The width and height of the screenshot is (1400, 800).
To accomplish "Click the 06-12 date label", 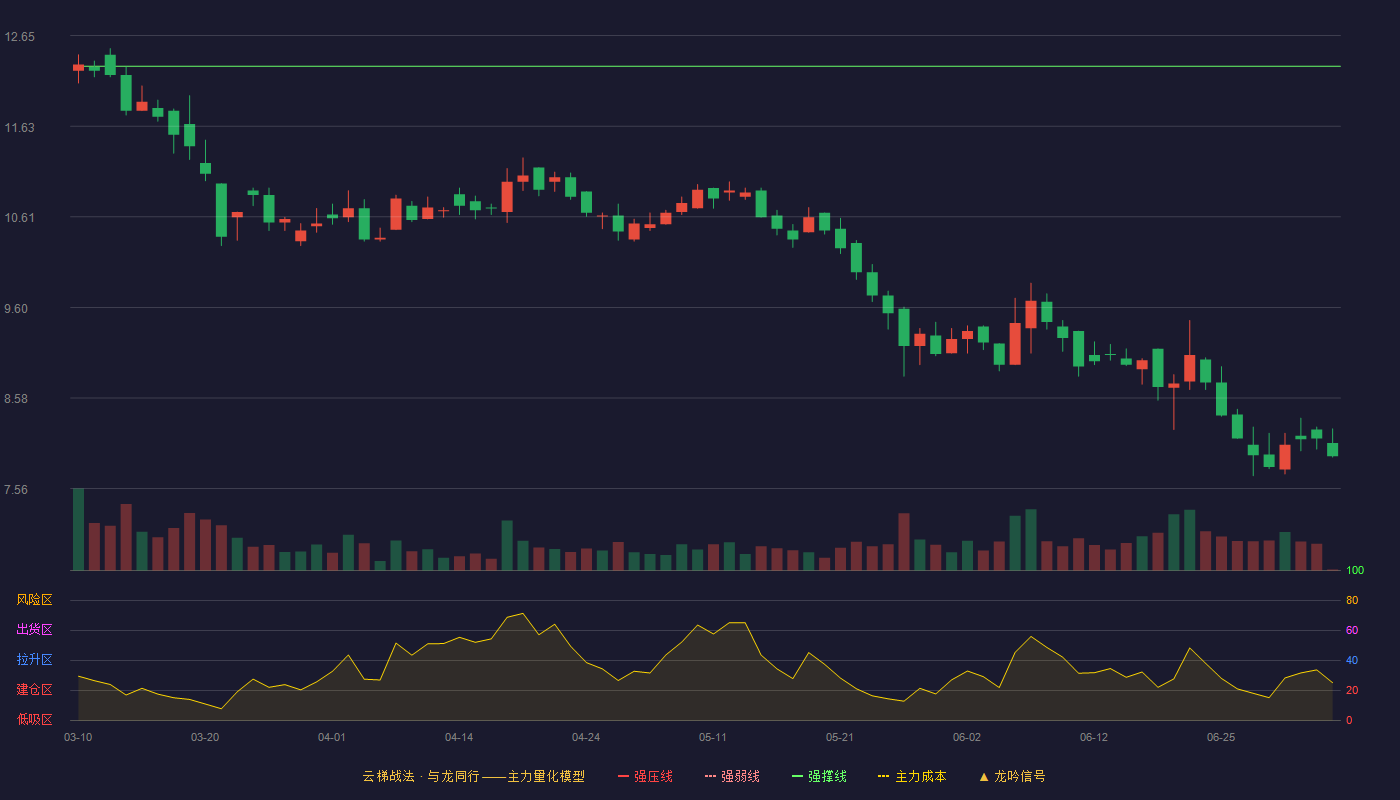I will point(1094,737).
